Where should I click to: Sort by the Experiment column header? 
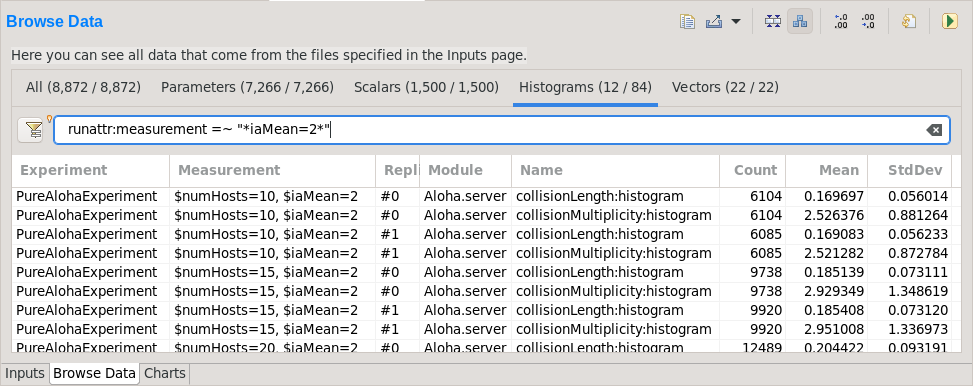(x=91, y=171)
